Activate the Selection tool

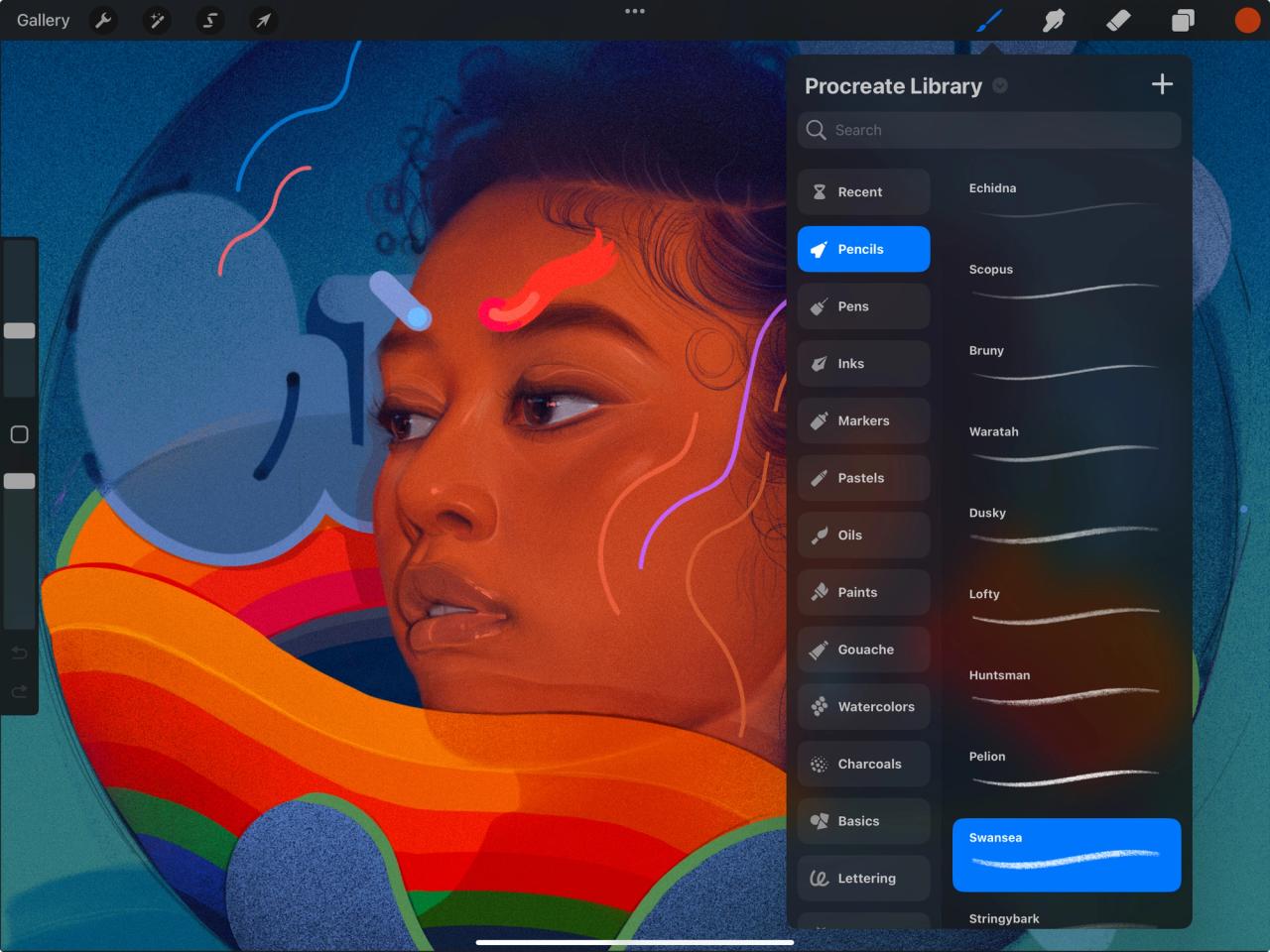pyautogui.click(x=209, y=20)
